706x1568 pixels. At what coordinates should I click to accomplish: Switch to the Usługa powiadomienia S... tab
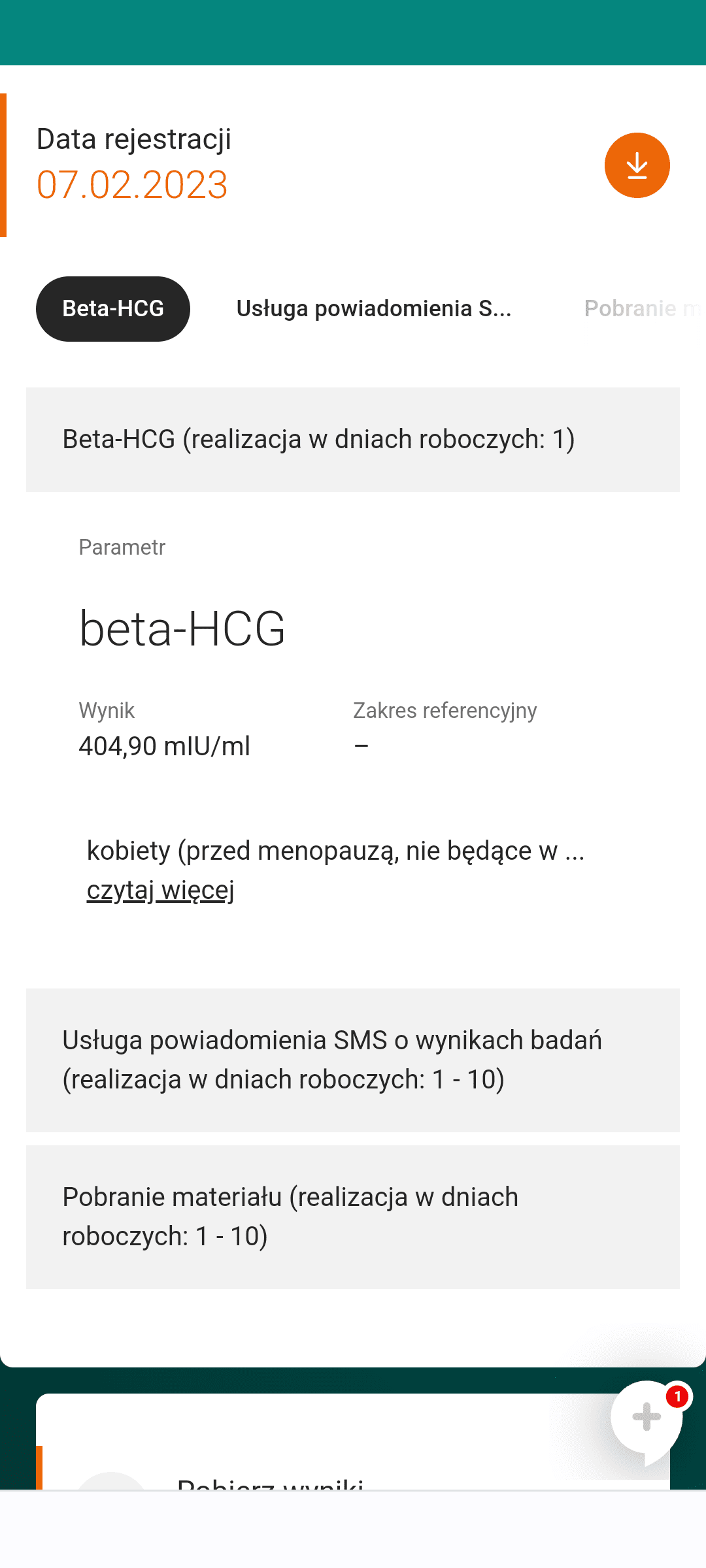[x=373, y=309]
